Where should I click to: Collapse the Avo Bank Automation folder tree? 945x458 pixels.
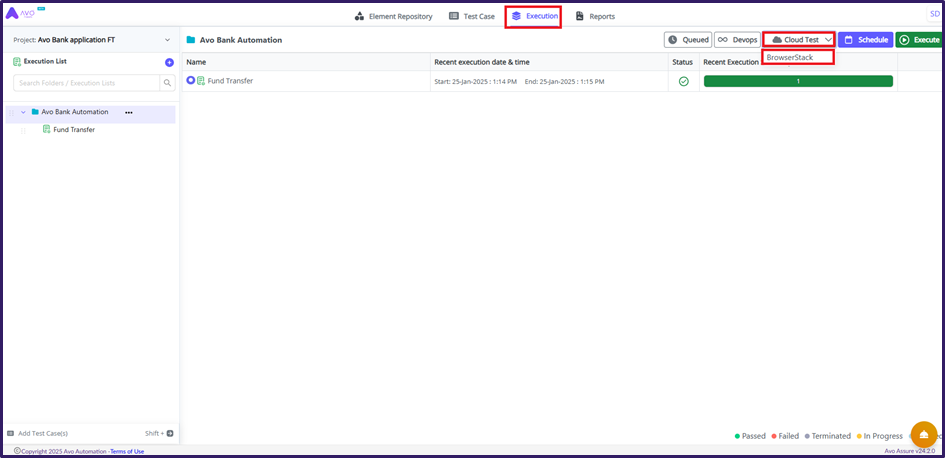click(23, 112)
